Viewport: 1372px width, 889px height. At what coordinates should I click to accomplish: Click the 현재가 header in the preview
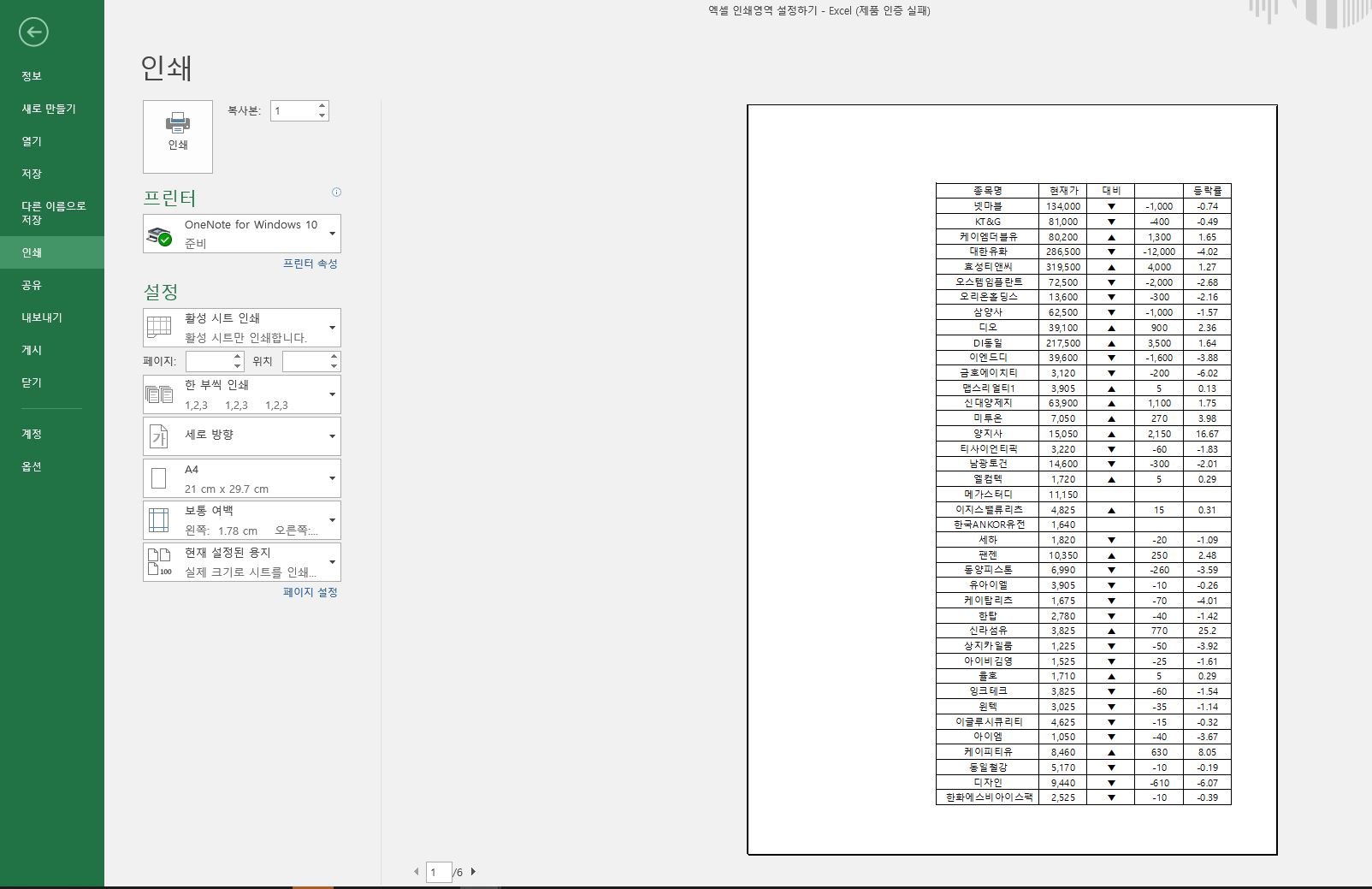1063,191
